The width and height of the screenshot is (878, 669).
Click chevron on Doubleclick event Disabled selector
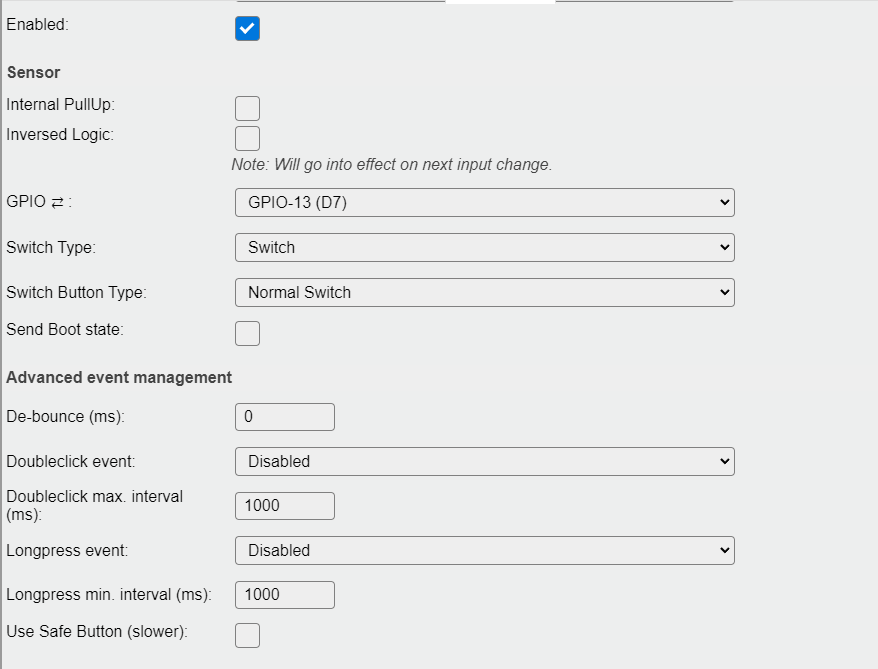[x=724, y=461]
